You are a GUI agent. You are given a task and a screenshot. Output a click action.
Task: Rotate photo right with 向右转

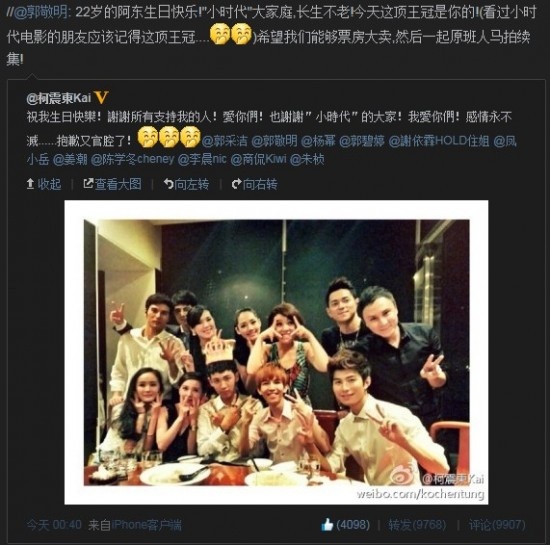254,183
